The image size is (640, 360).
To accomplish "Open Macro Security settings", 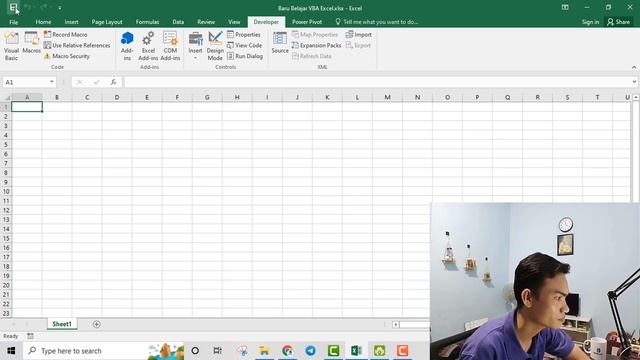I will (x=67, y=56).
